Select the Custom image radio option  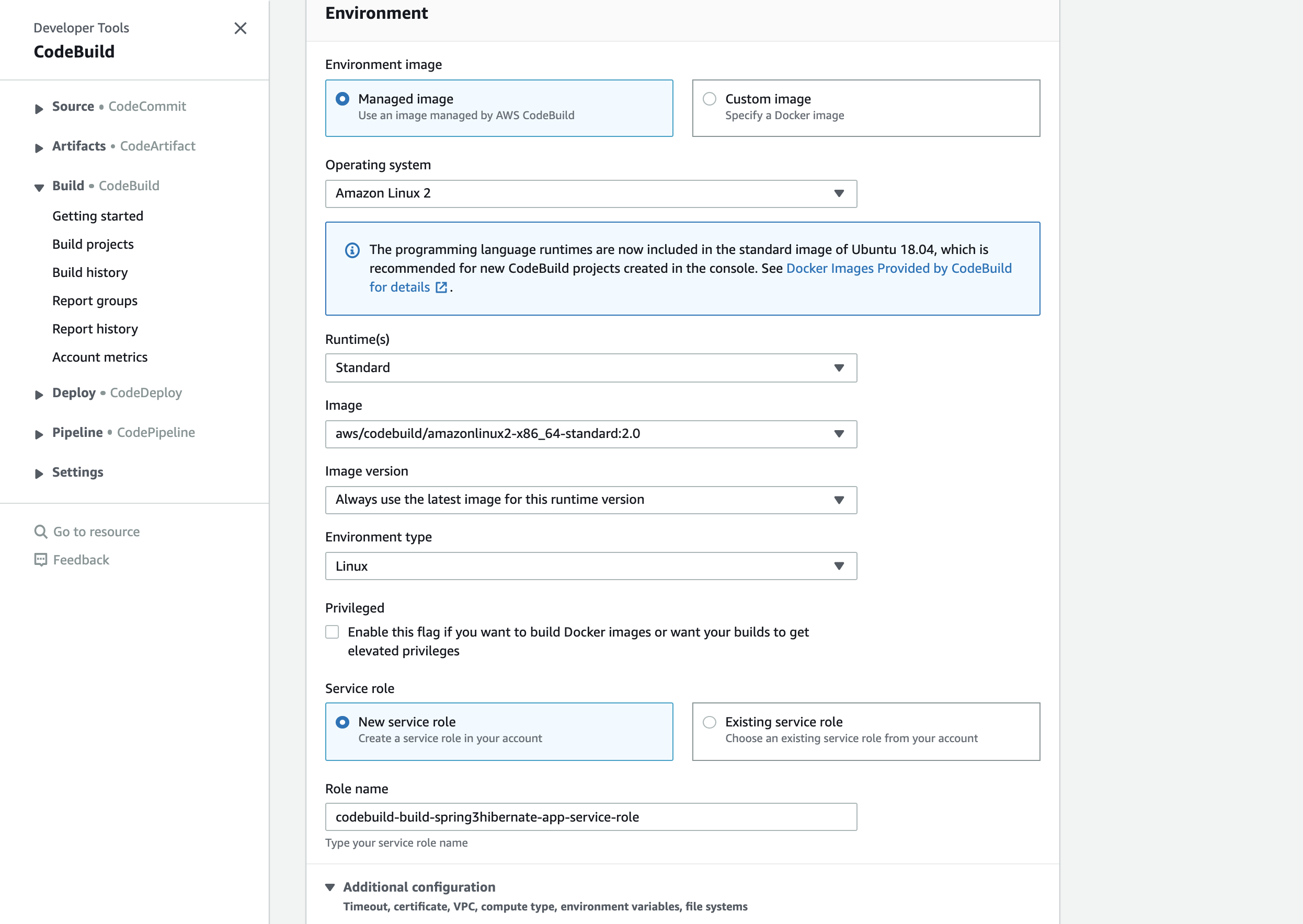pyautogui.click(x=710, y=99)
